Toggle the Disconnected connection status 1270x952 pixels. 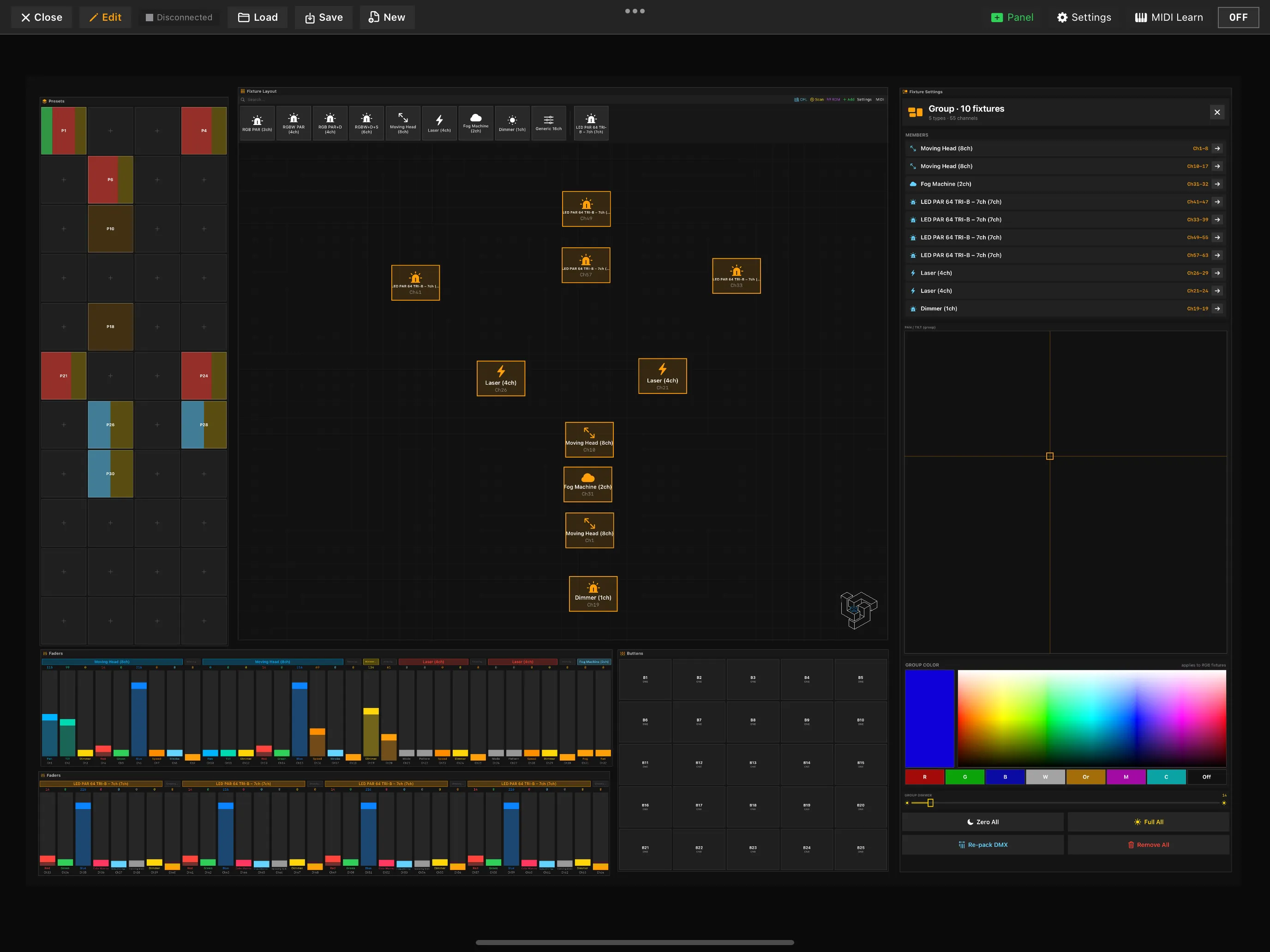[x=179, y=17]
